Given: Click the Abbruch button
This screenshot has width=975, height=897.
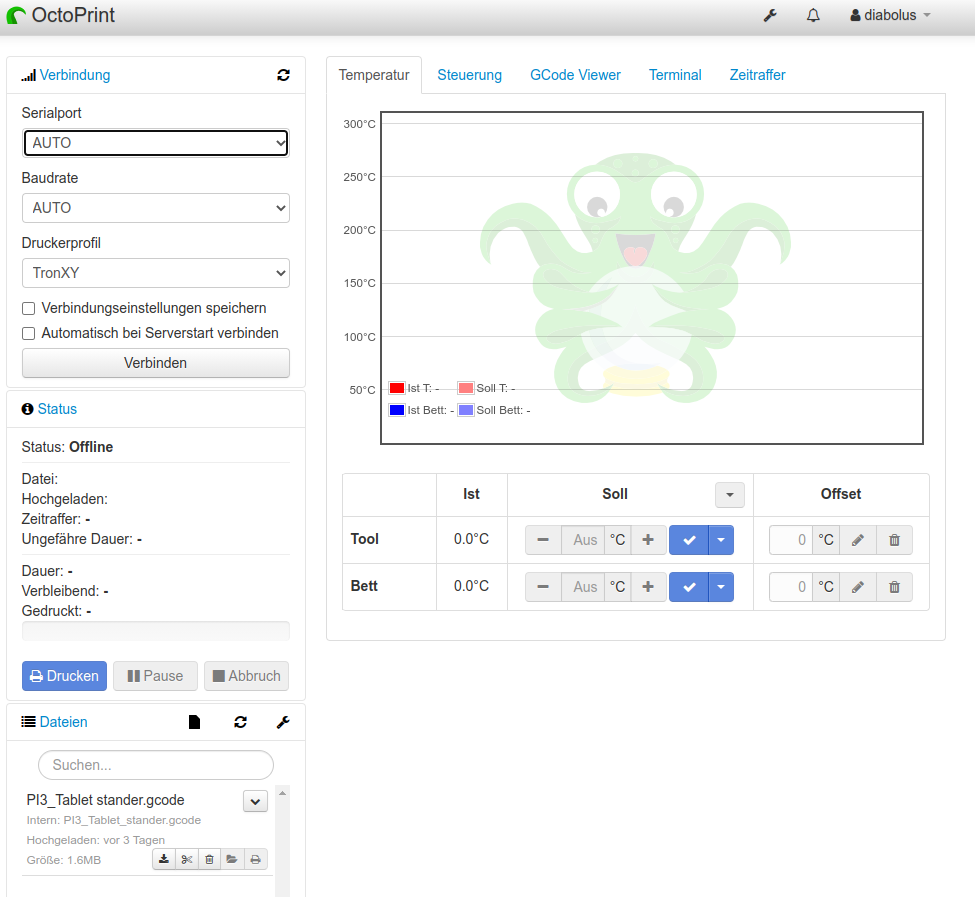Looking at the screenshot, I should 246,676.
